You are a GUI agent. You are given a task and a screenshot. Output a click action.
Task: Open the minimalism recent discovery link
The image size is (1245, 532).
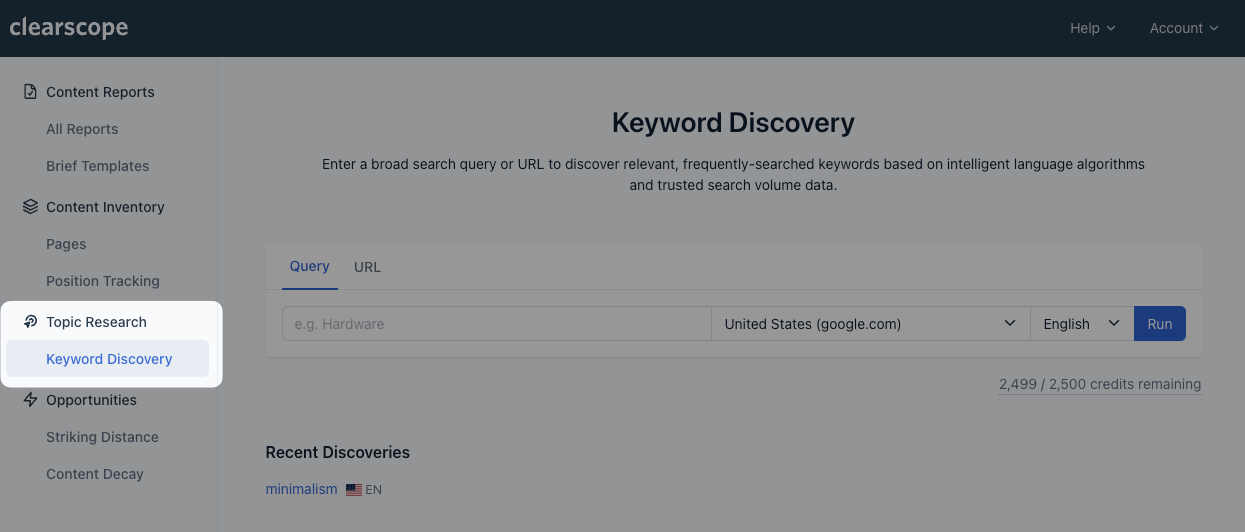[301, 490]
